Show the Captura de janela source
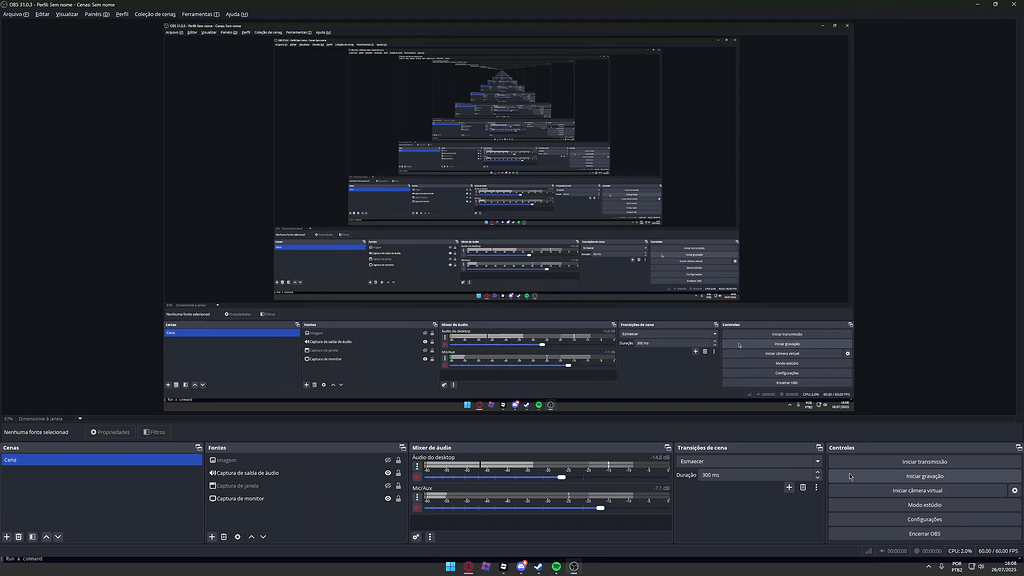 tap(388, 486)
